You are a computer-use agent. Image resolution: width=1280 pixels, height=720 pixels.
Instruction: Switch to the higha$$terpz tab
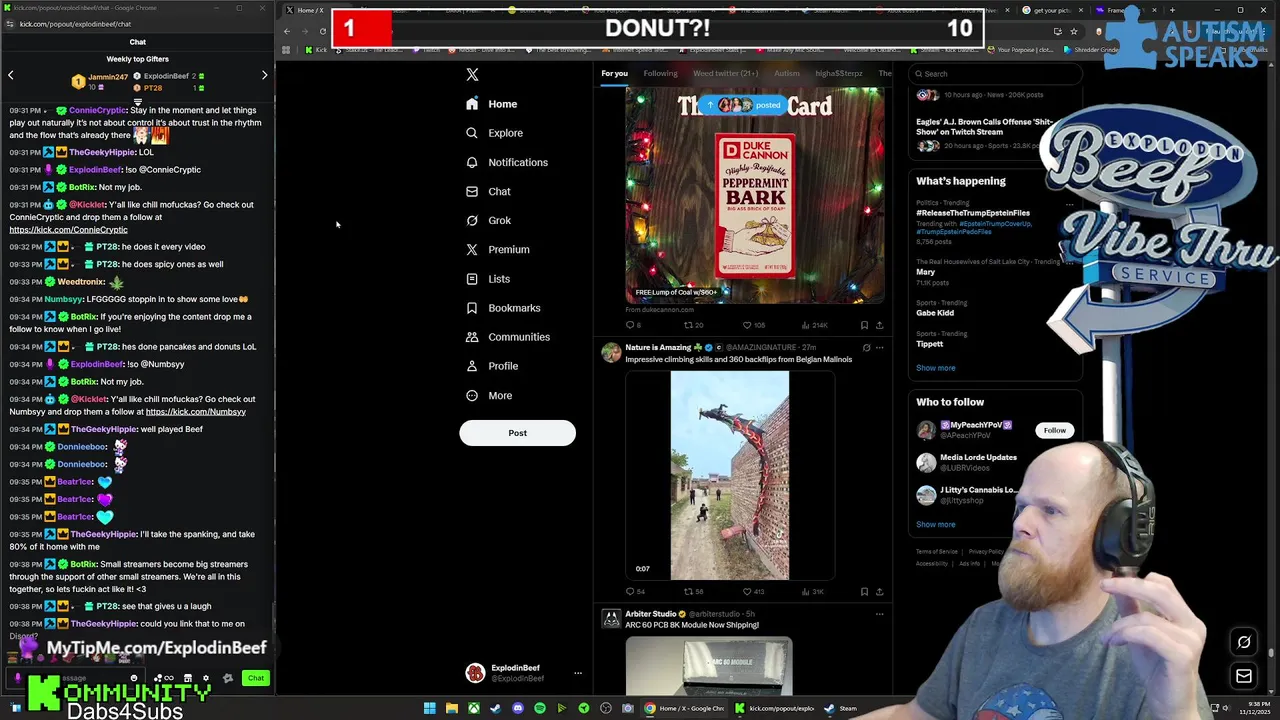pyautogui.click(x=838, y=73)
